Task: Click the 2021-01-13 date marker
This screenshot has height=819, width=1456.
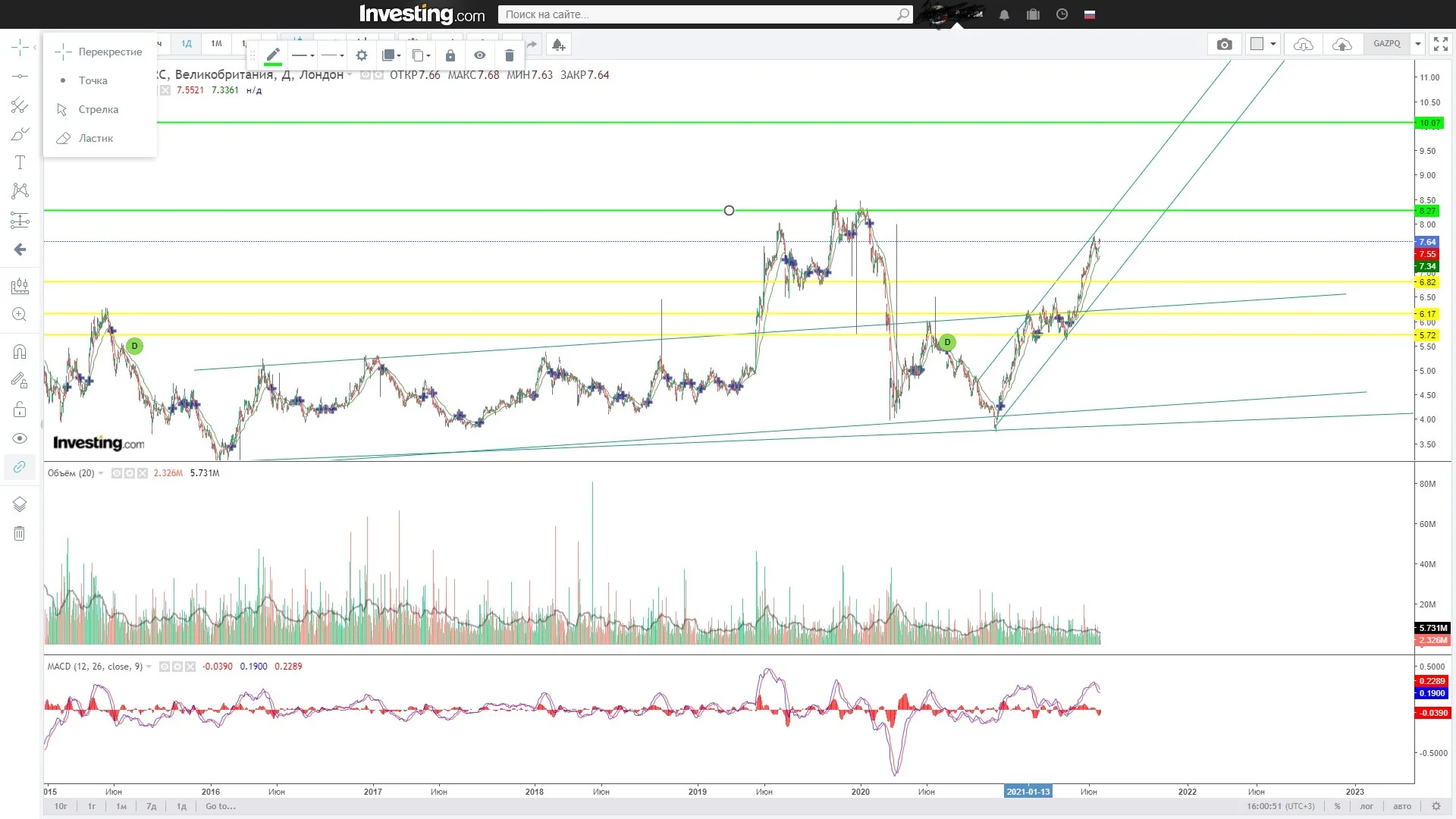Action: pos(1028,792)
